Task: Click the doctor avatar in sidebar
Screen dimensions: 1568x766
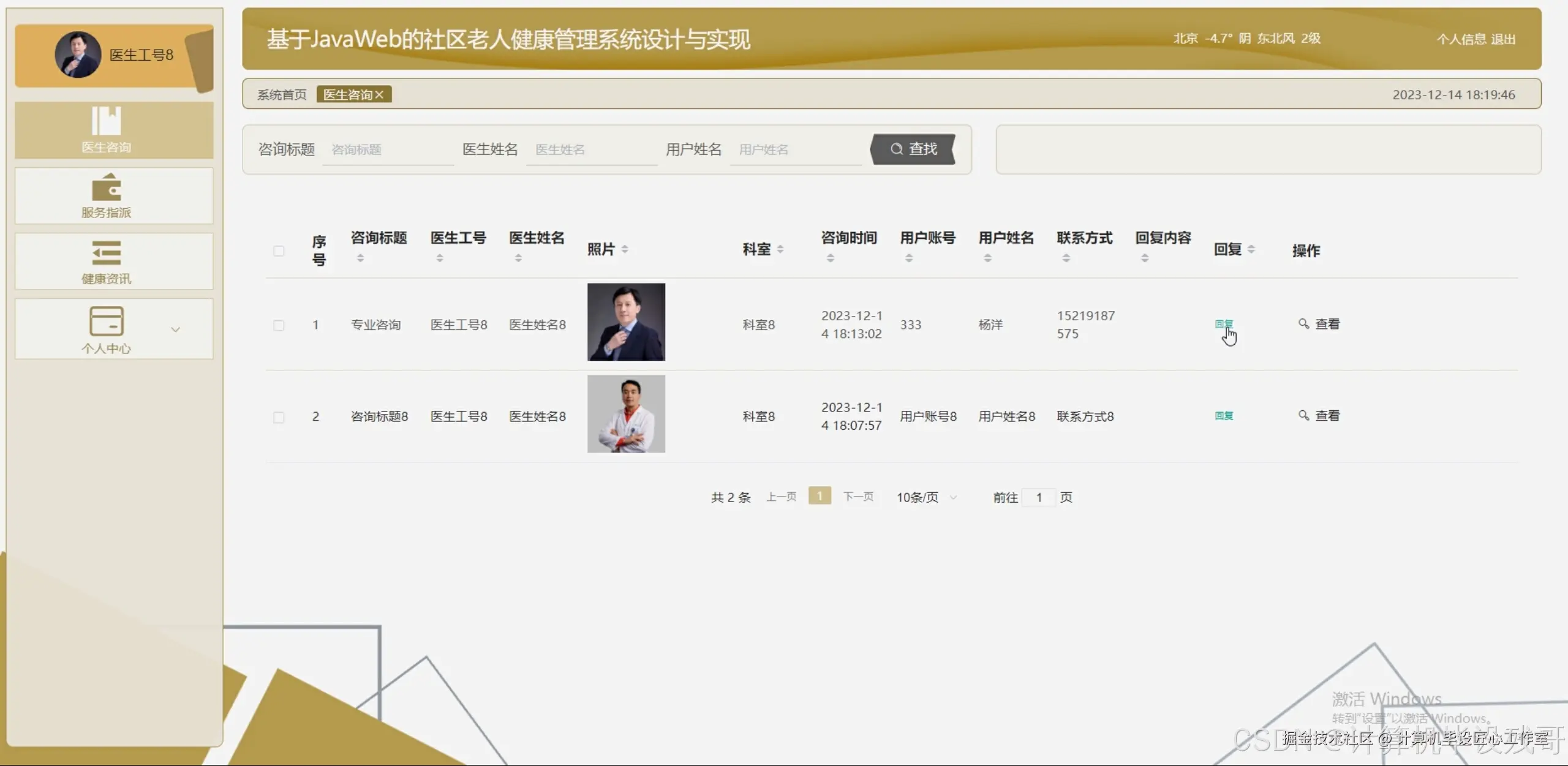Action: (78, 54)
